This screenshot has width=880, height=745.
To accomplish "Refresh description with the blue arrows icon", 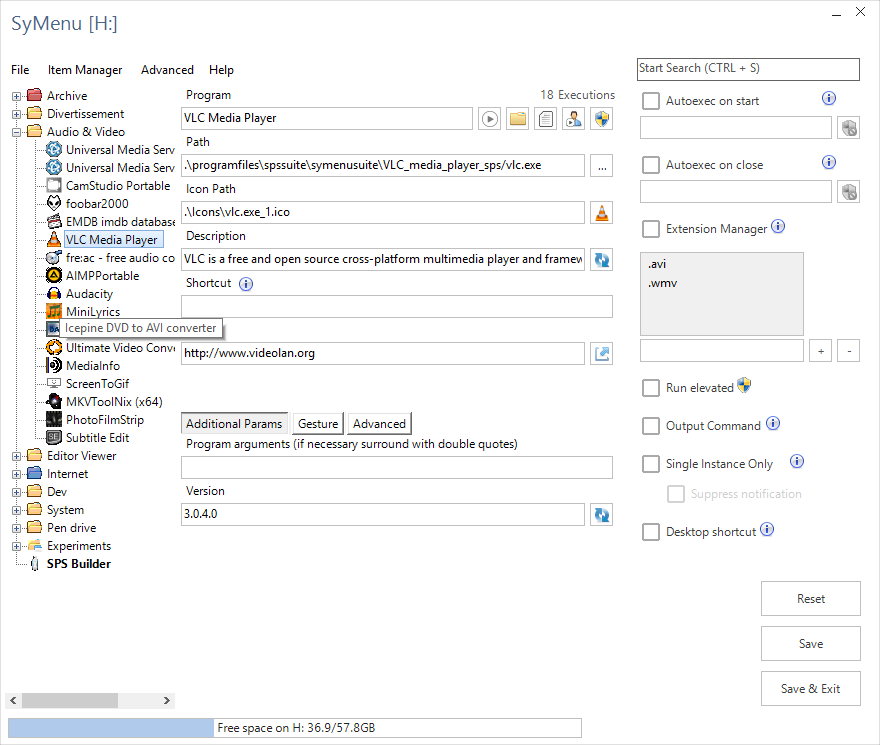I will point(602,259).
